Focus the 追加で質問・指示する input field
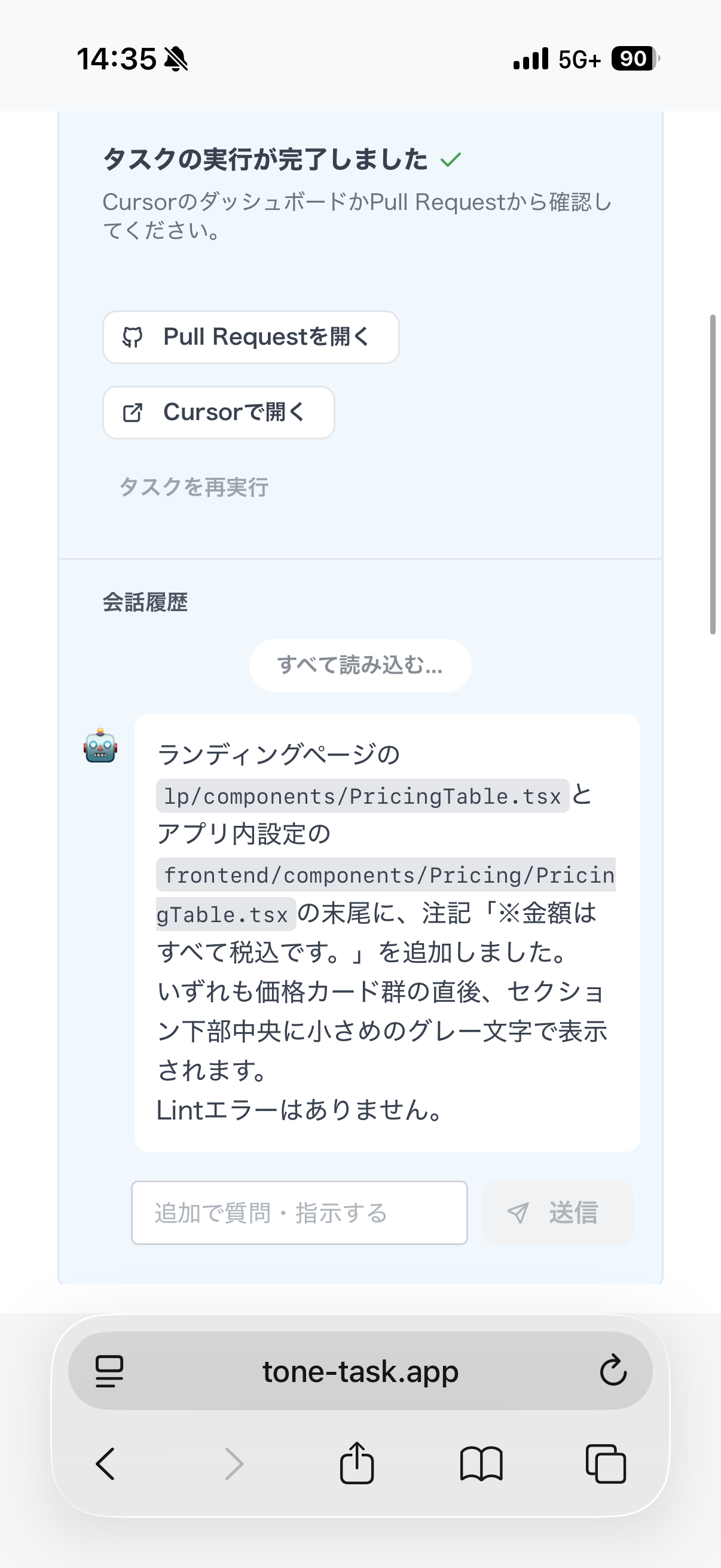The width and height of the screenshot is (721, 1568). [300, 1213]
